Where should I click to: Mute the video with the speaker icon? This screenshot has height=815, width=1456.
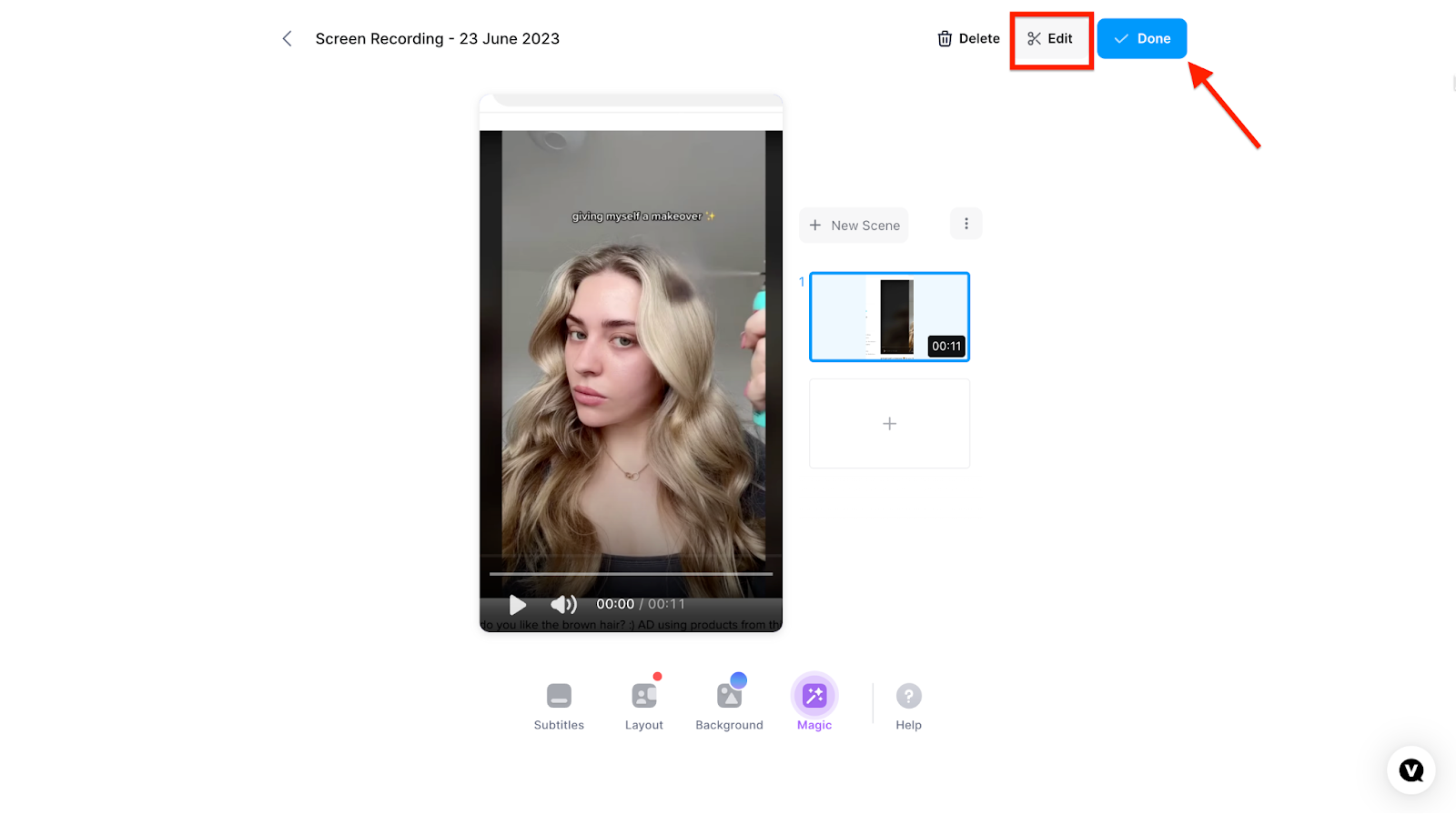(x=563, y=604)
